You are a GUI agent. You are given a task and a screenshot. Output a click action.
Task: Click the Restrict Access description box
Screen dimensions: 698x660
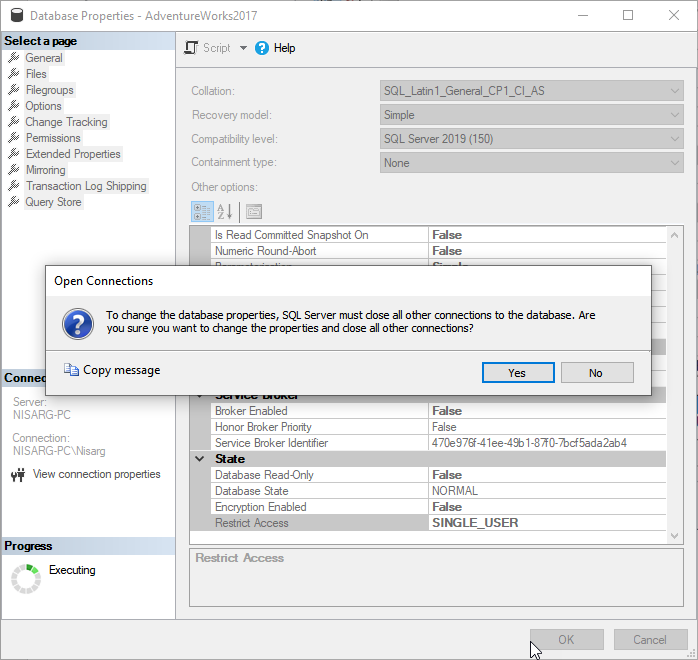tap(436, 578)
